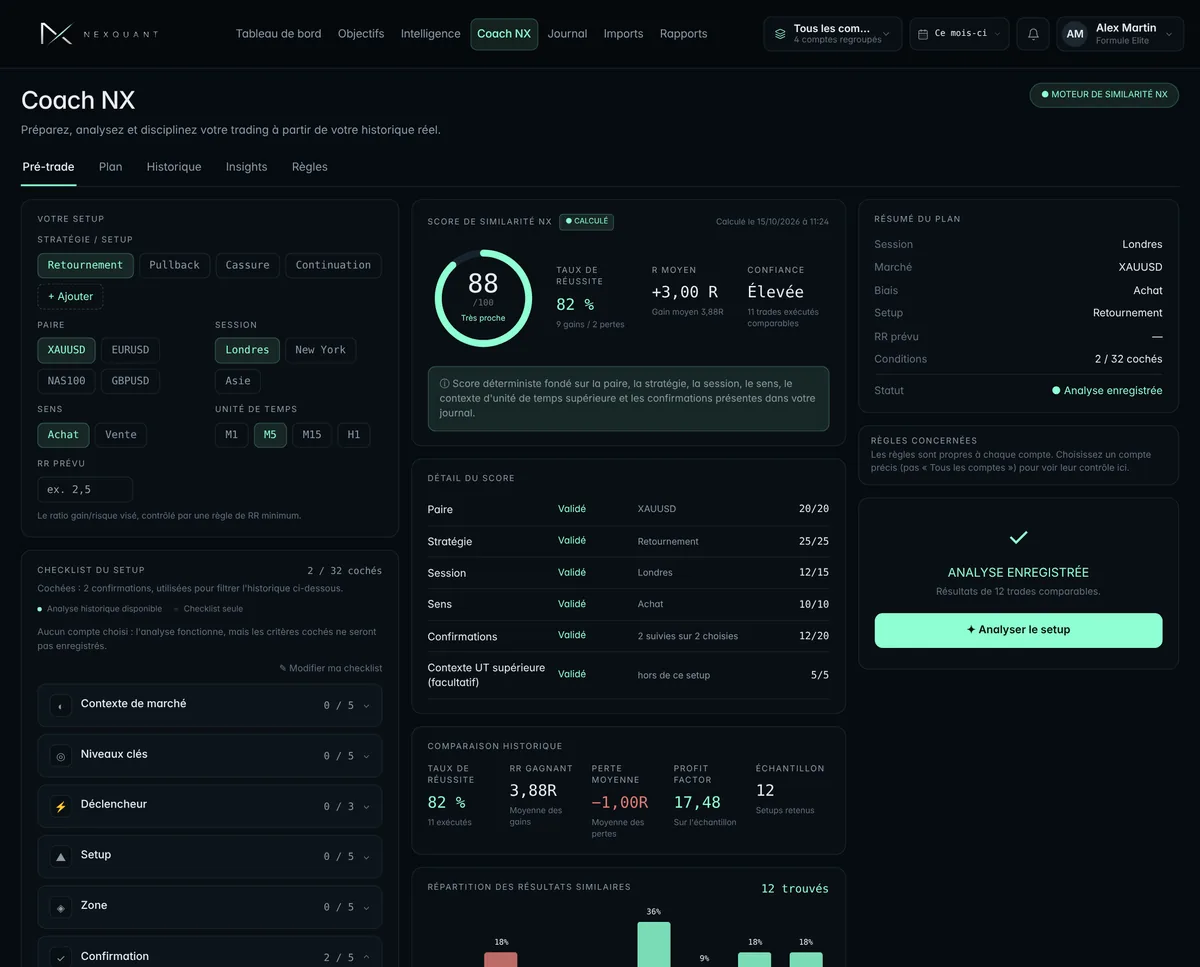The image size is (1200, 967).
Task: Click Modifier ma checklist link
Action: click(x=330, y=668)
